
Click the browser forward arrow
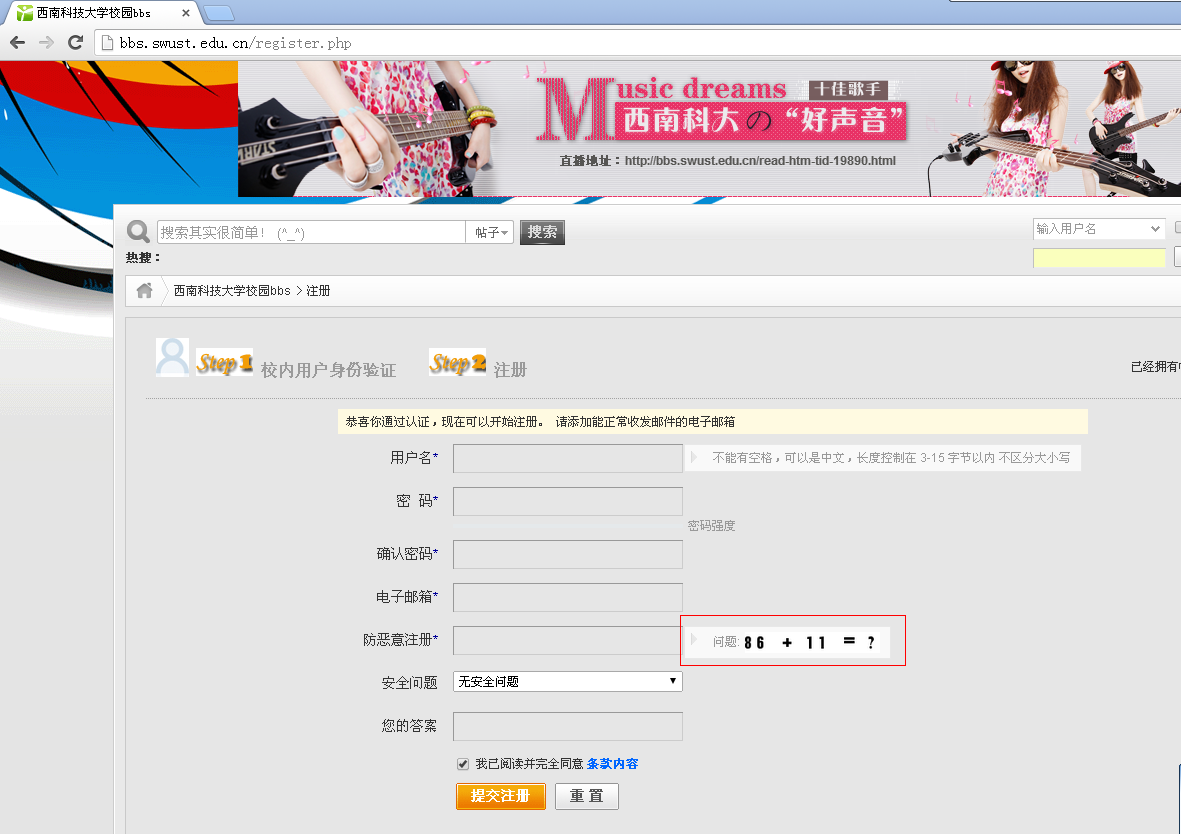click(47, 43)
